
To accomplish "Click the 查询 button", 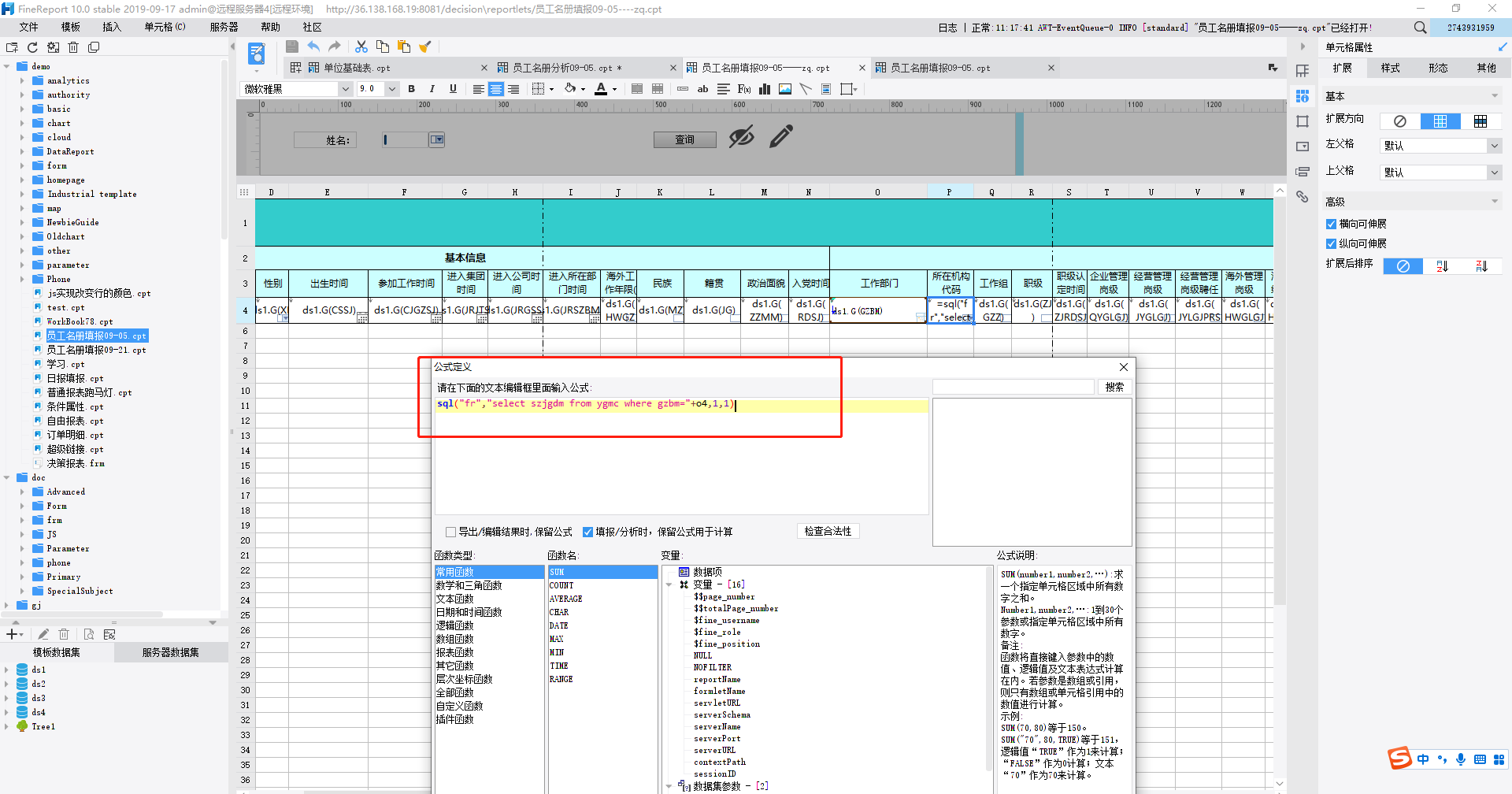I will (x=685, y=139).
